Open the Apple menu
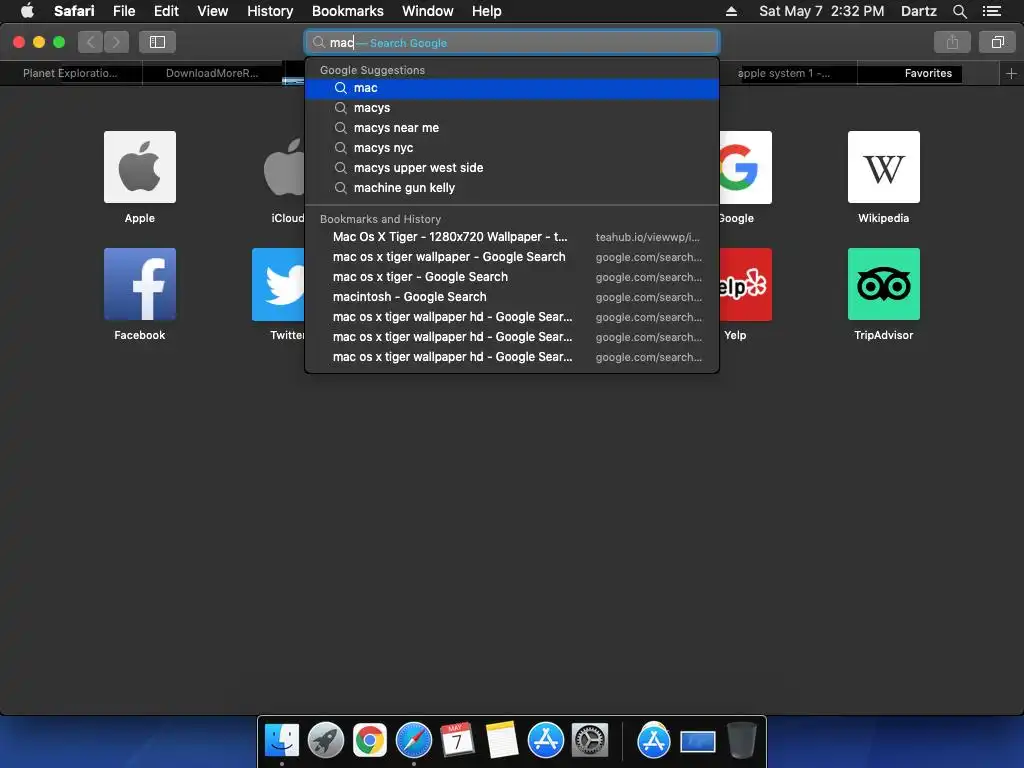This screenshot has height=768, width=1024. pos(27,11)
